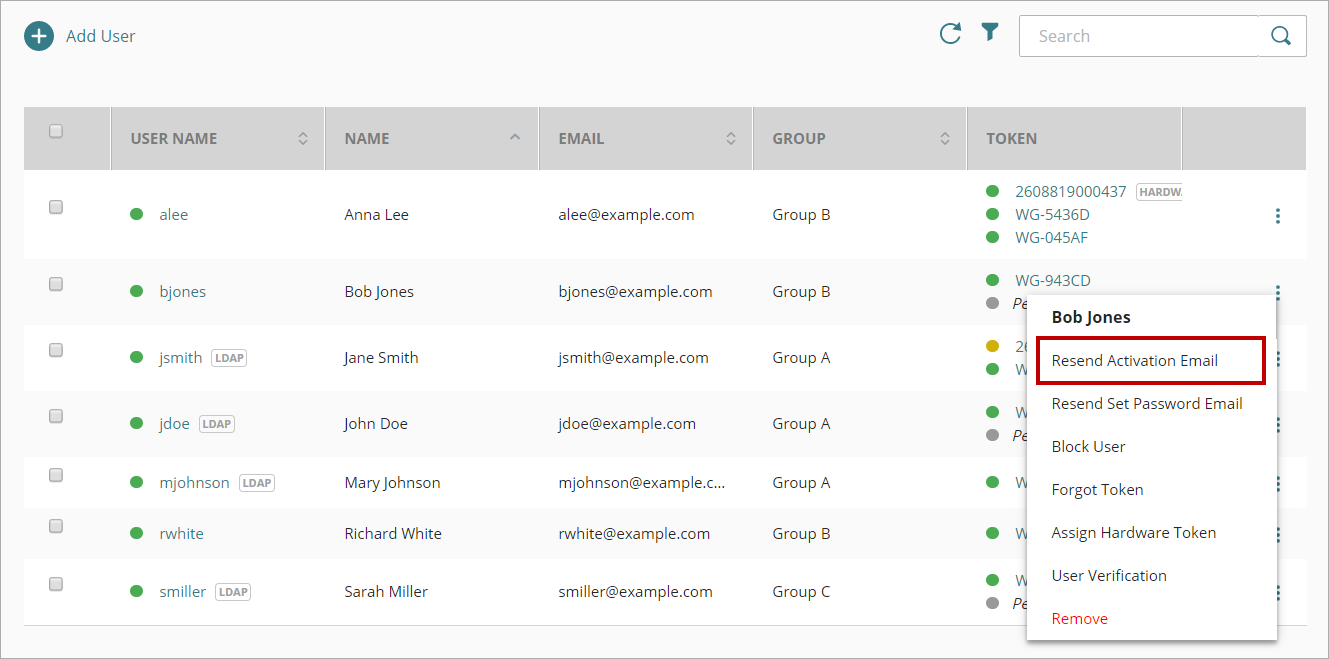
Task: Click the search magnifier icon
Action: click(x=1281, y=36)
